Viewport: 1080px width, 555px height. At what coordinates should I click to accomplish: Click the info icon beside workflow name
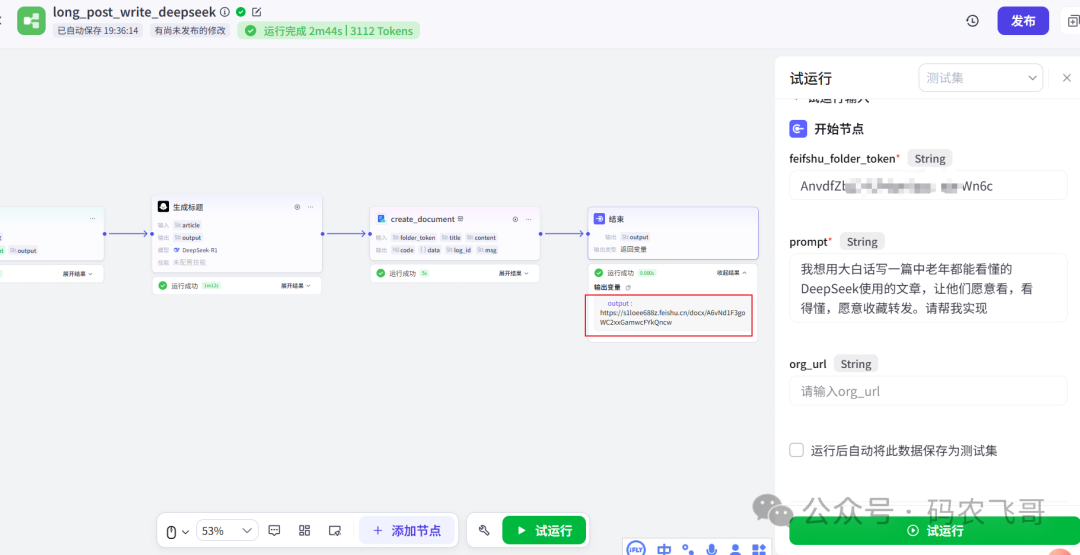(225, 12)
